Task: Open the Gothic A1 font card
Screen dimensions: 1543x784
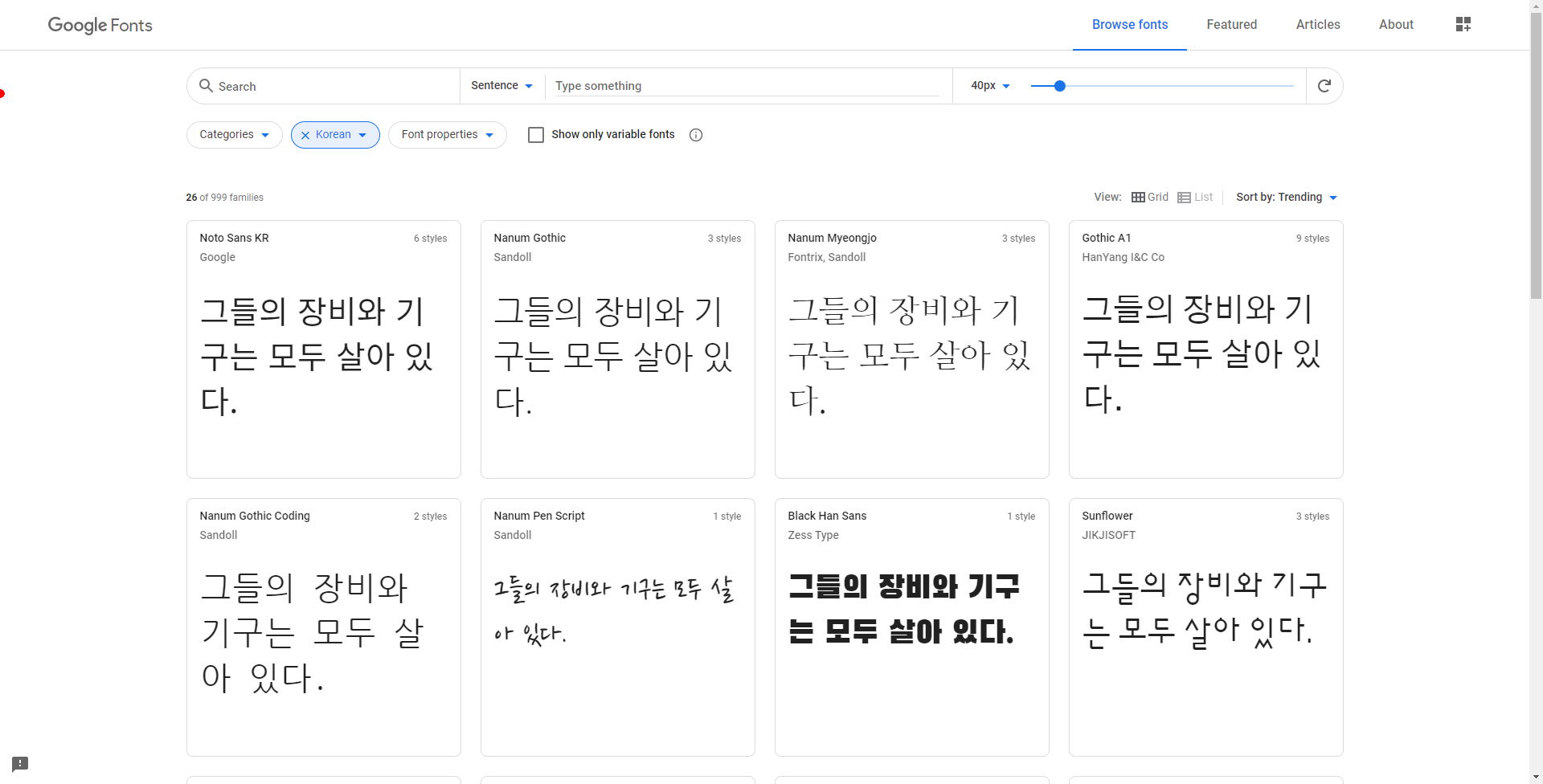Action: click(x=1206, y=349)
